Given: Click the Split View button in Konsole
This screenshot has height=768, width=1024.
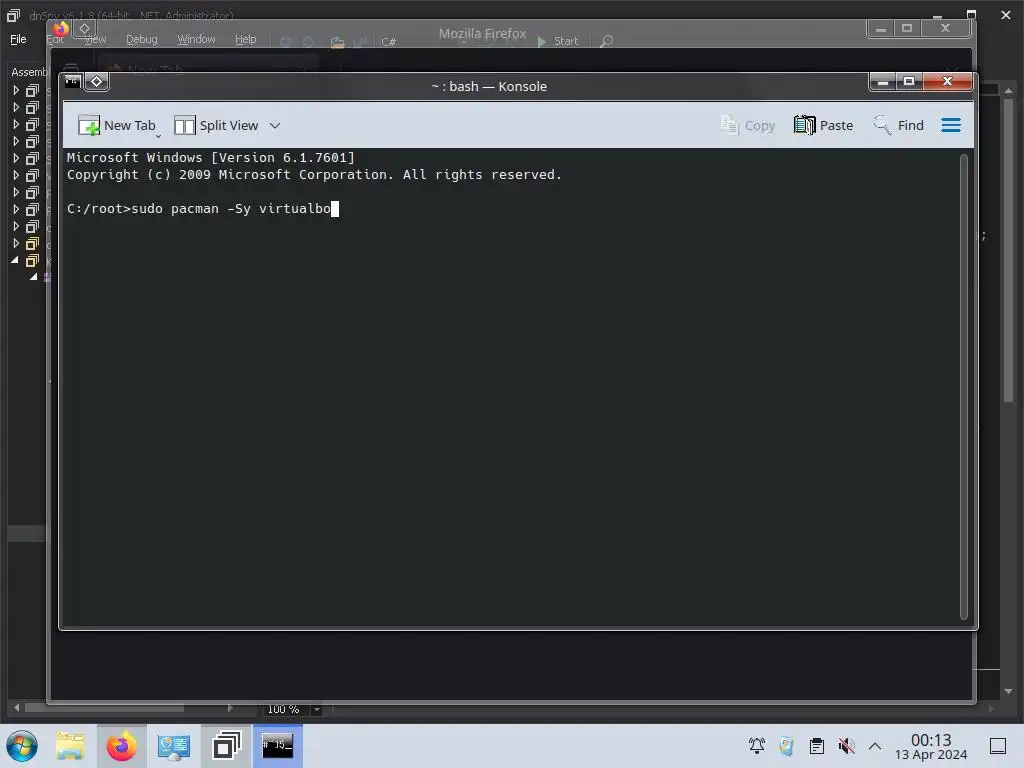Looking at the screenshot, I should pos(216,125).
